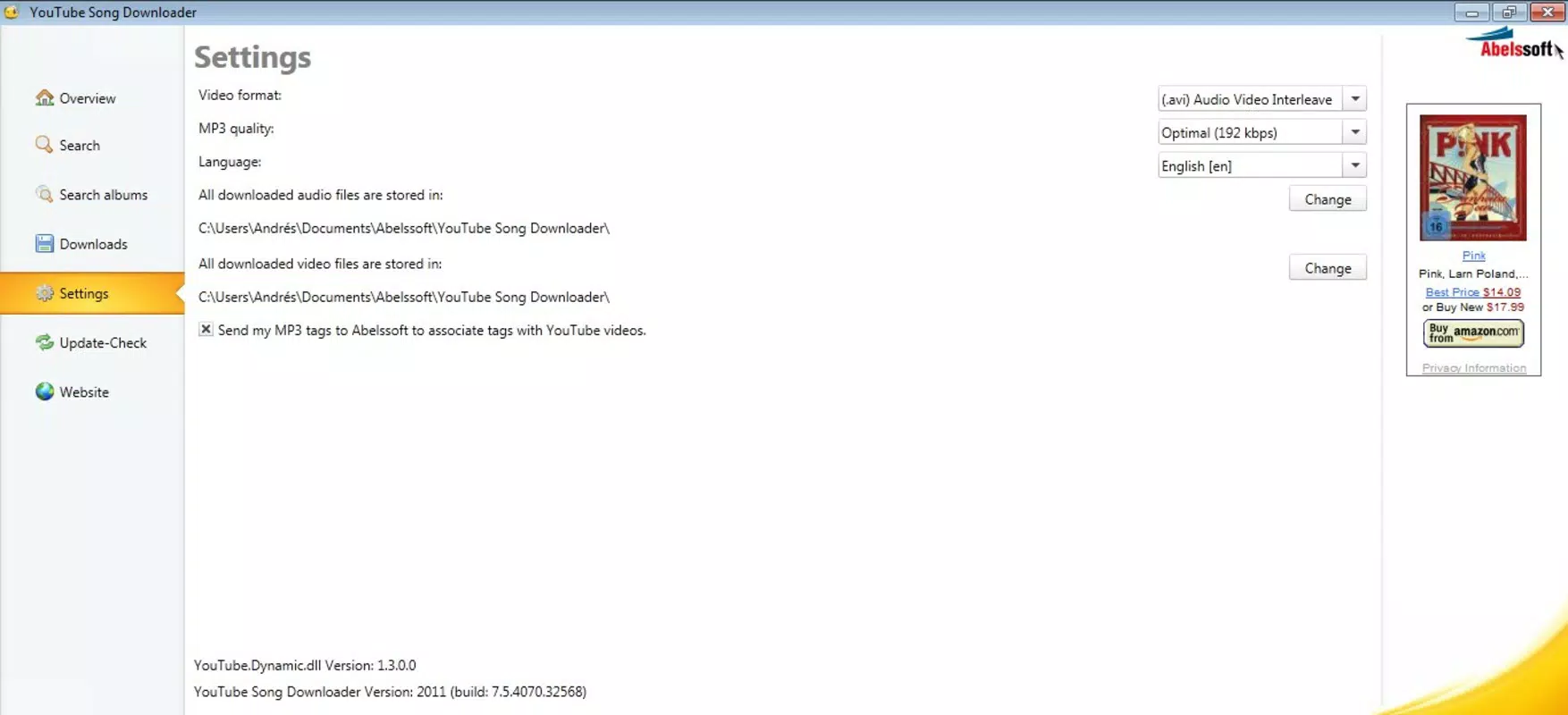Click the 'Pink, Larn Poland,...' ad text

1473,273
